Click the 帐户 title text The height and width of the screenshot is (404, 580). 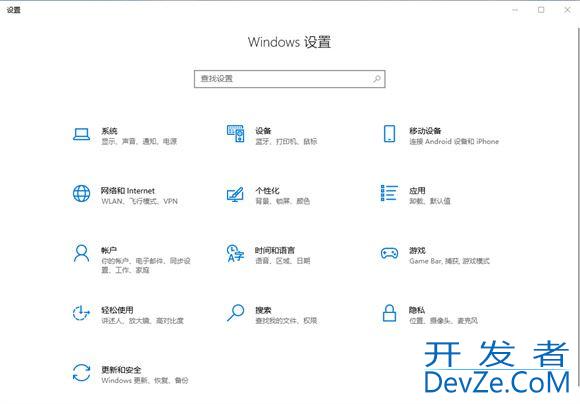pos(109,250)
